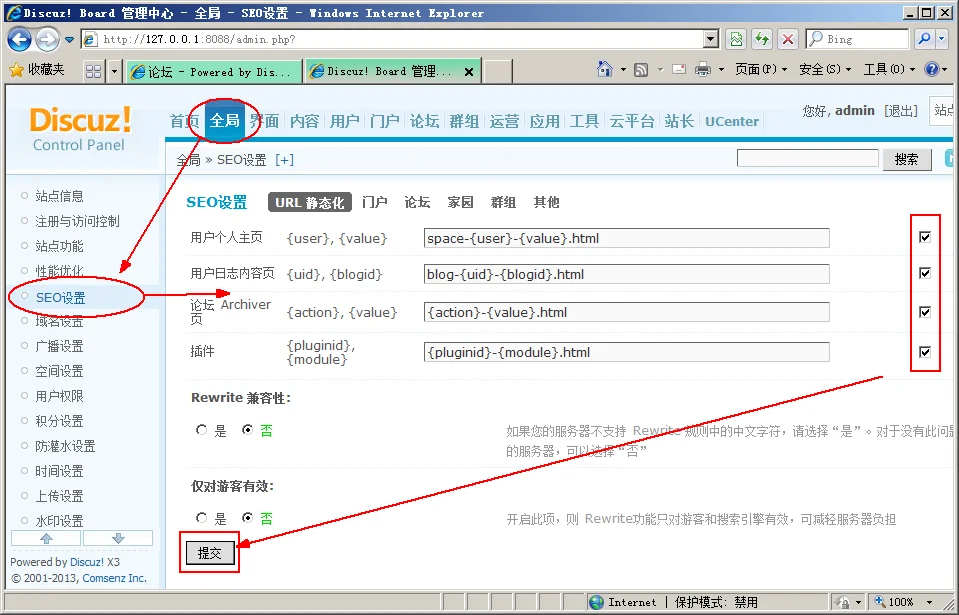Open the recent pages dropdown arrow
The image size is (959, 615).
coord(69,40)
